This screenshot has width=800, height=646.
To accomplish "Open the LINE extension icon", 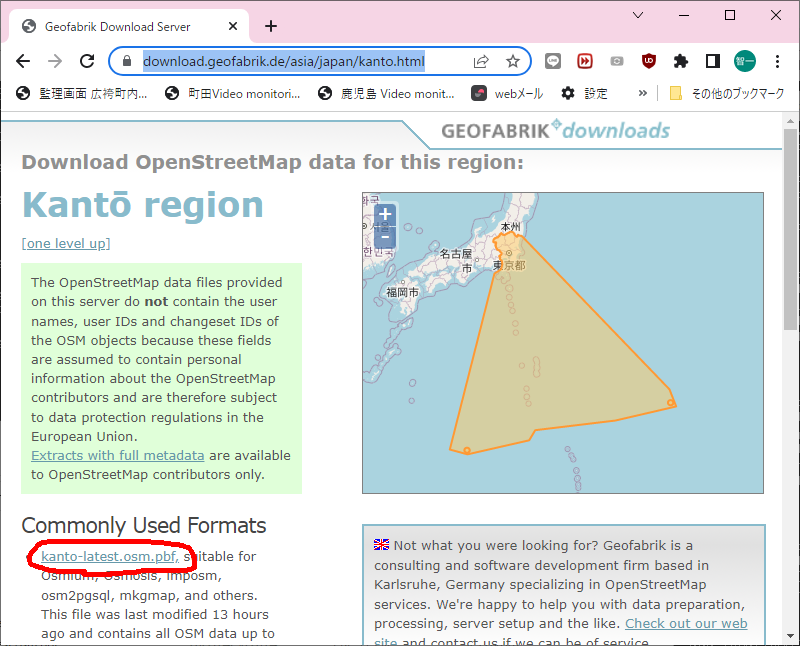I will point(553,61).
